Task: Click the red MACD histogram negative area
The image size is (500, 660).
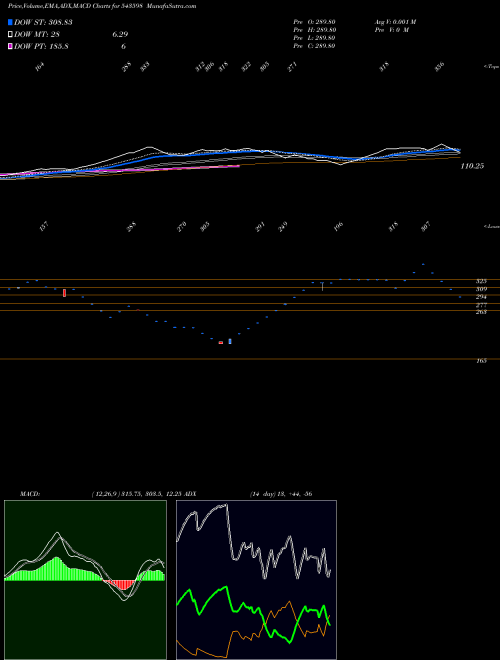Action: point(121,585)
